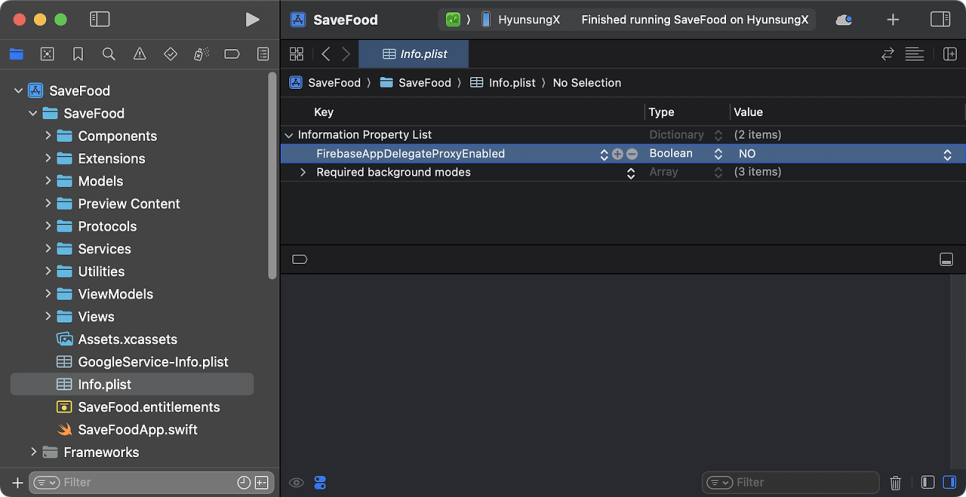The image size is (966, 497).
Task: Expand the Models folder
Action: (48, 181)
